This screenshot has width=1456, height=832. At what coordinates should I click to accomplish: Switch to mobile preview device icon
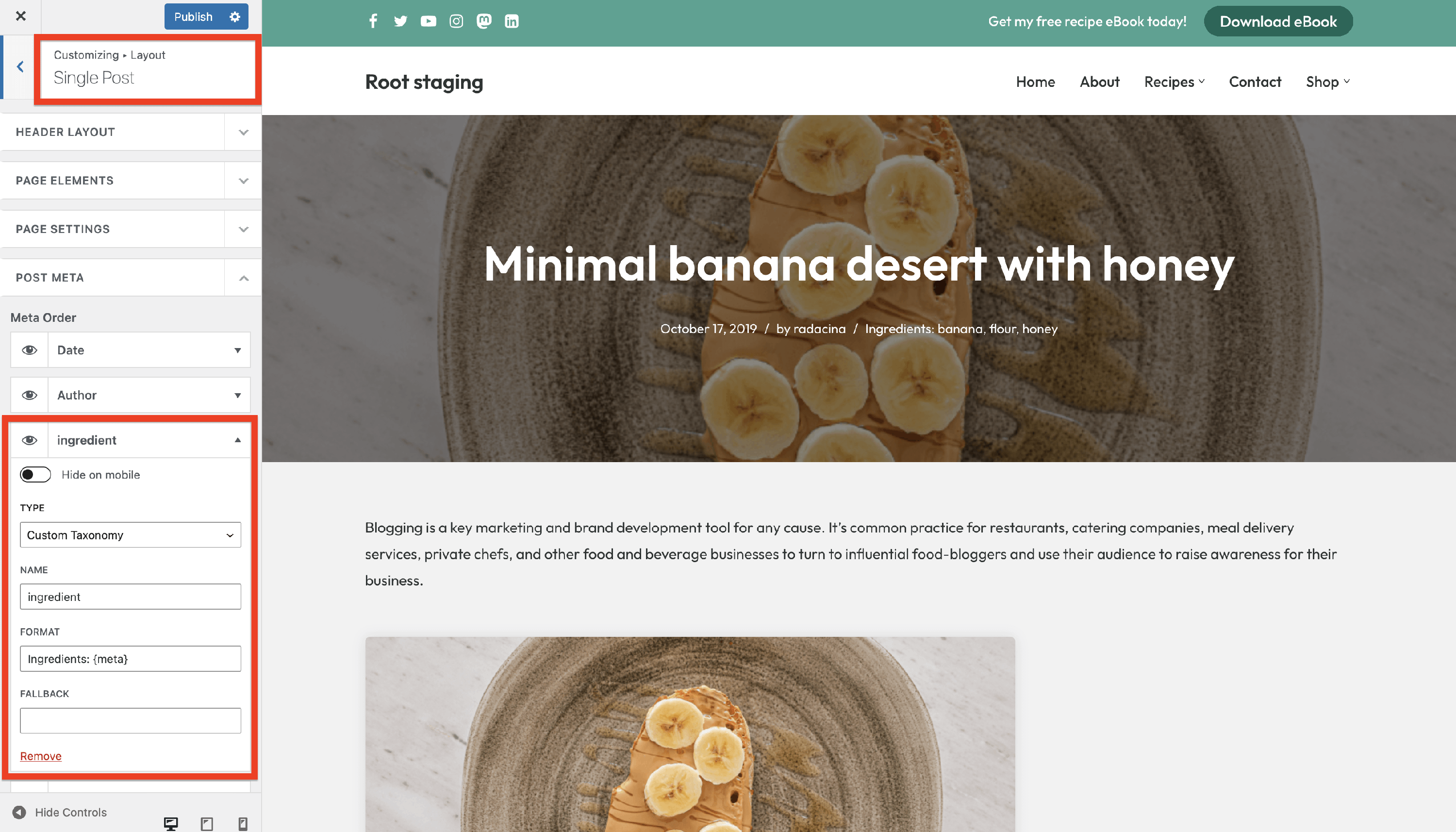[243, 823]
